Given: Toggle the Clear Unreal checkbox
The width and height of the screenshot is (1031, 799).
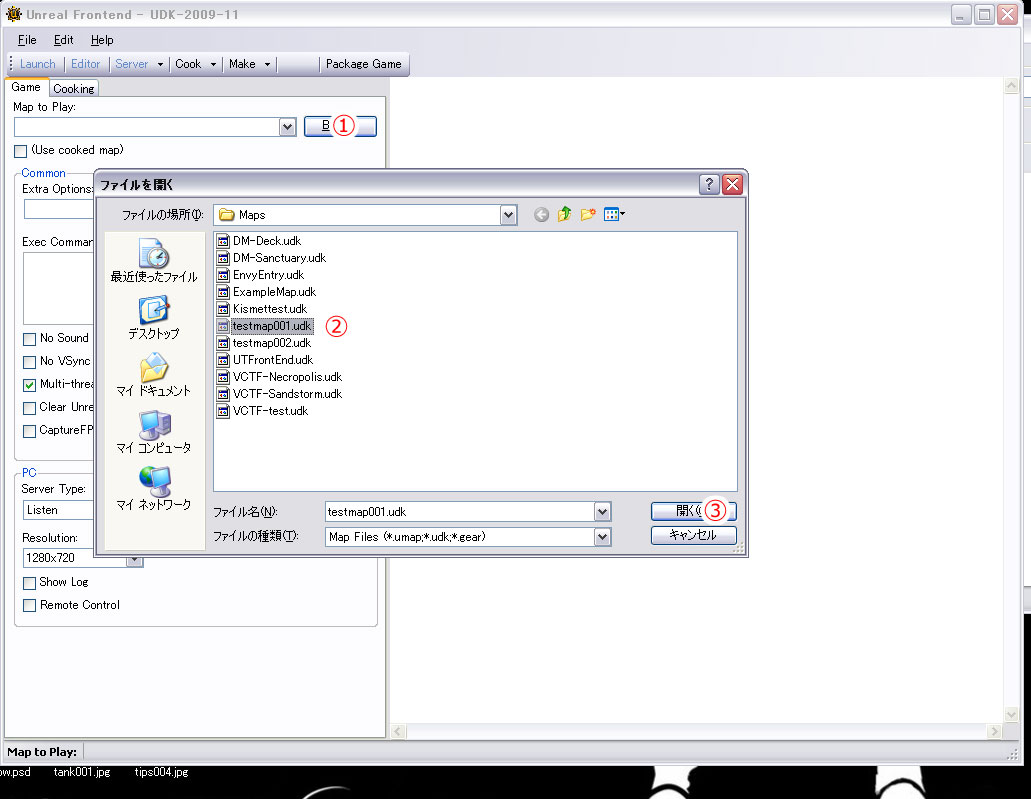Looking at the screenshot, I should click(x=30, y=408).
